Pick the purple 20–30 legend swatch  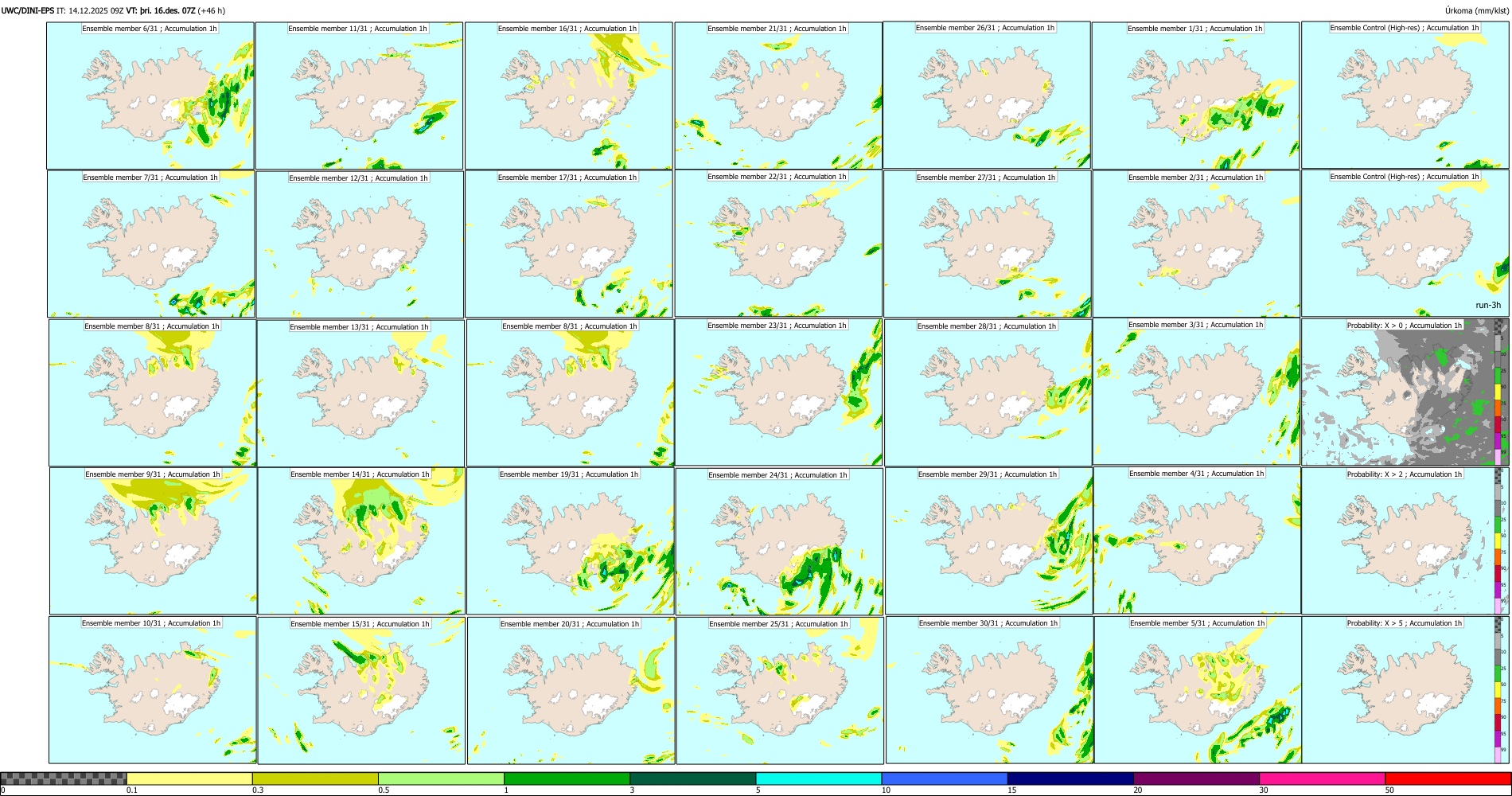(x=1196, y=778)
